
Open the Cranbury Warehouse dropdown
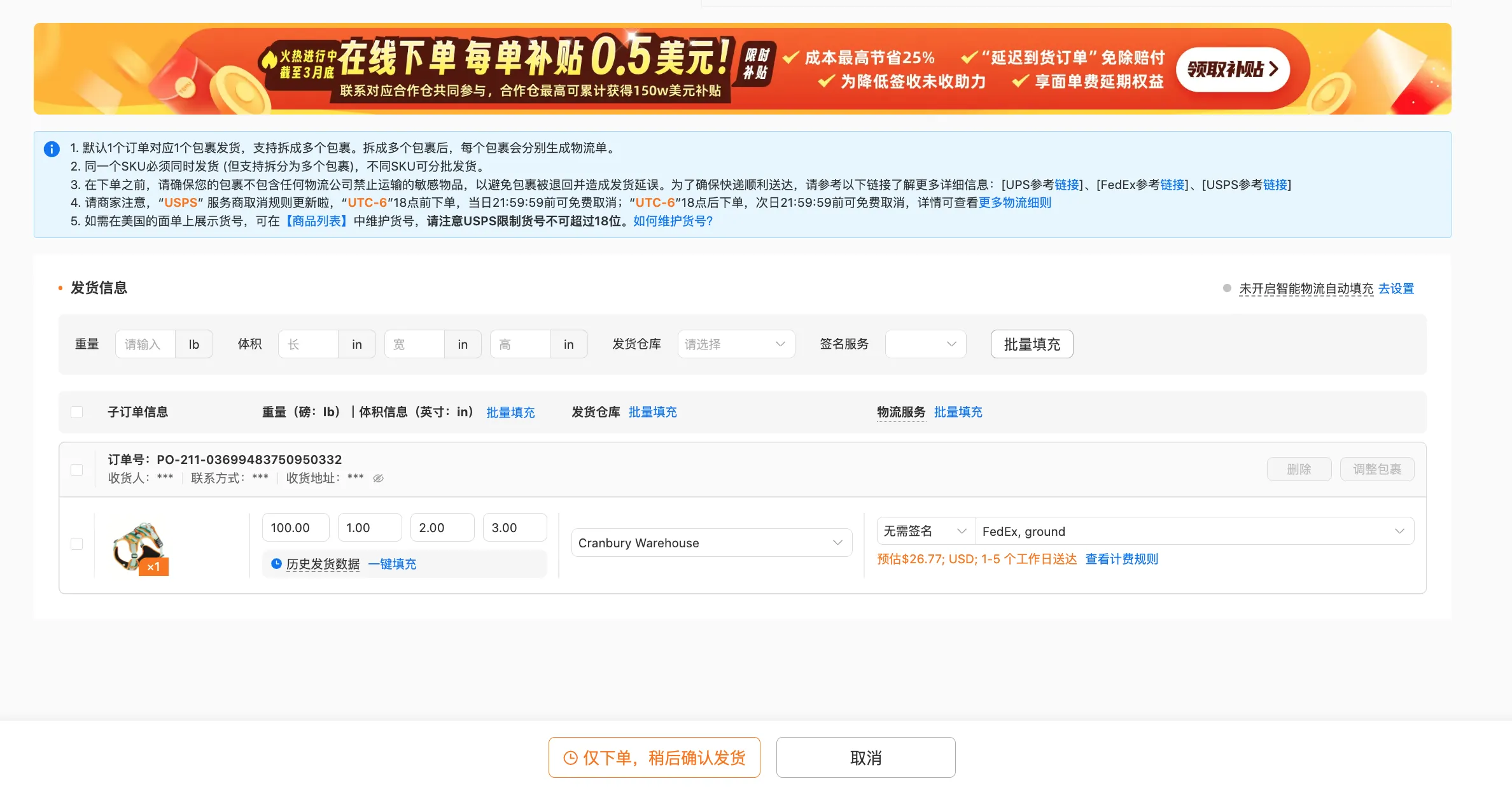pos(711,543)
